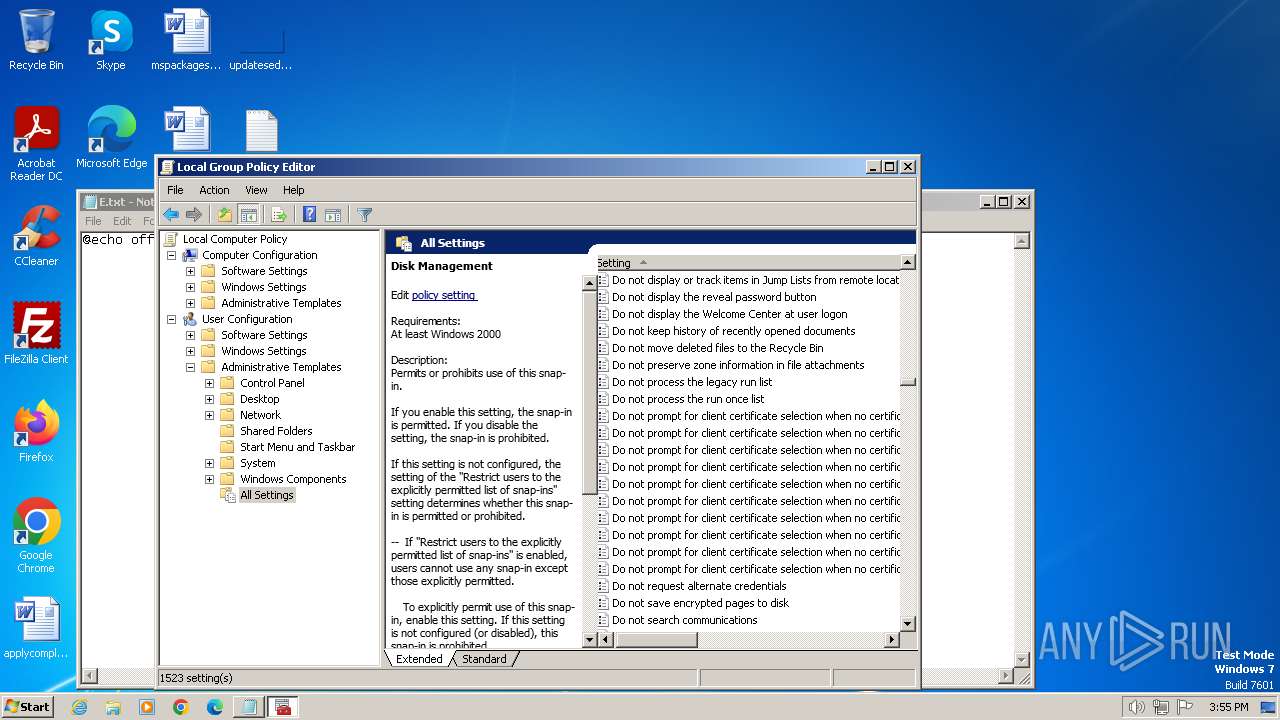
Task: Open the View menu
Action: (257, 190)
